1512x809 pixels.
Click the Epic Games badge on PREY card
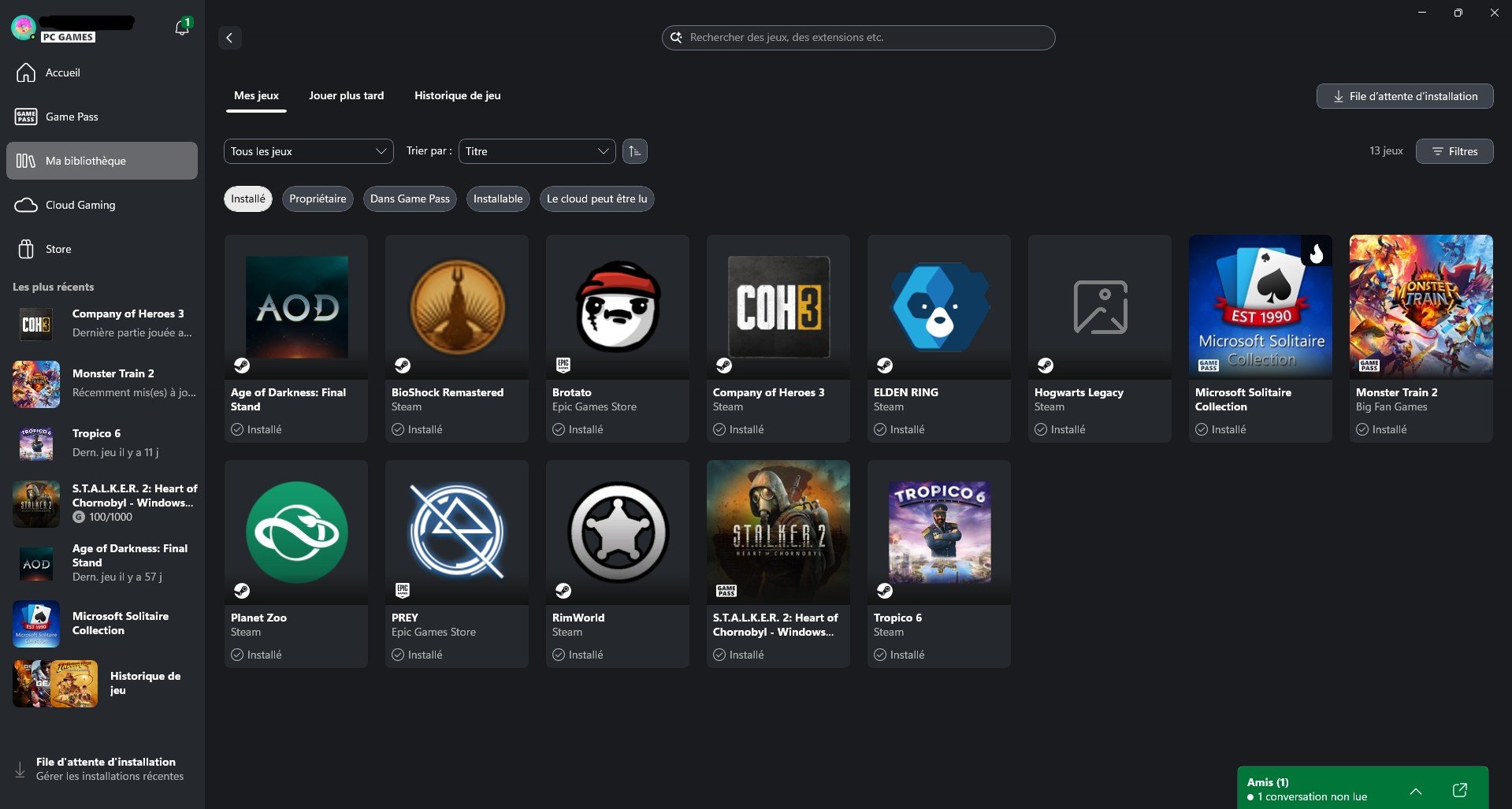click(x=403, y=590)
